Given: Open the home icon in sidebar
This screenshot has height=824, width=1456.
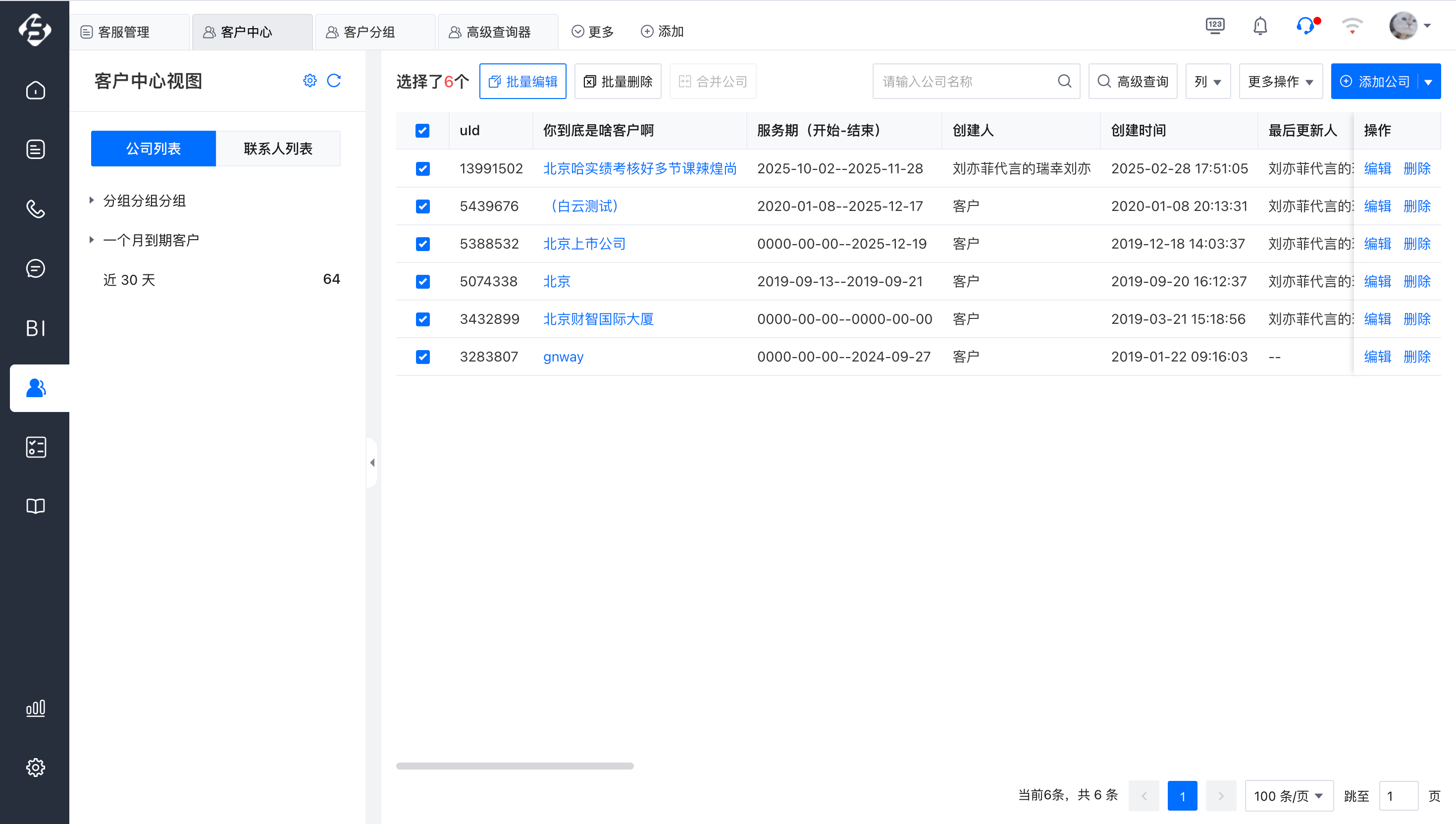Looking at the screenshot, I should (x=35, y=90).
